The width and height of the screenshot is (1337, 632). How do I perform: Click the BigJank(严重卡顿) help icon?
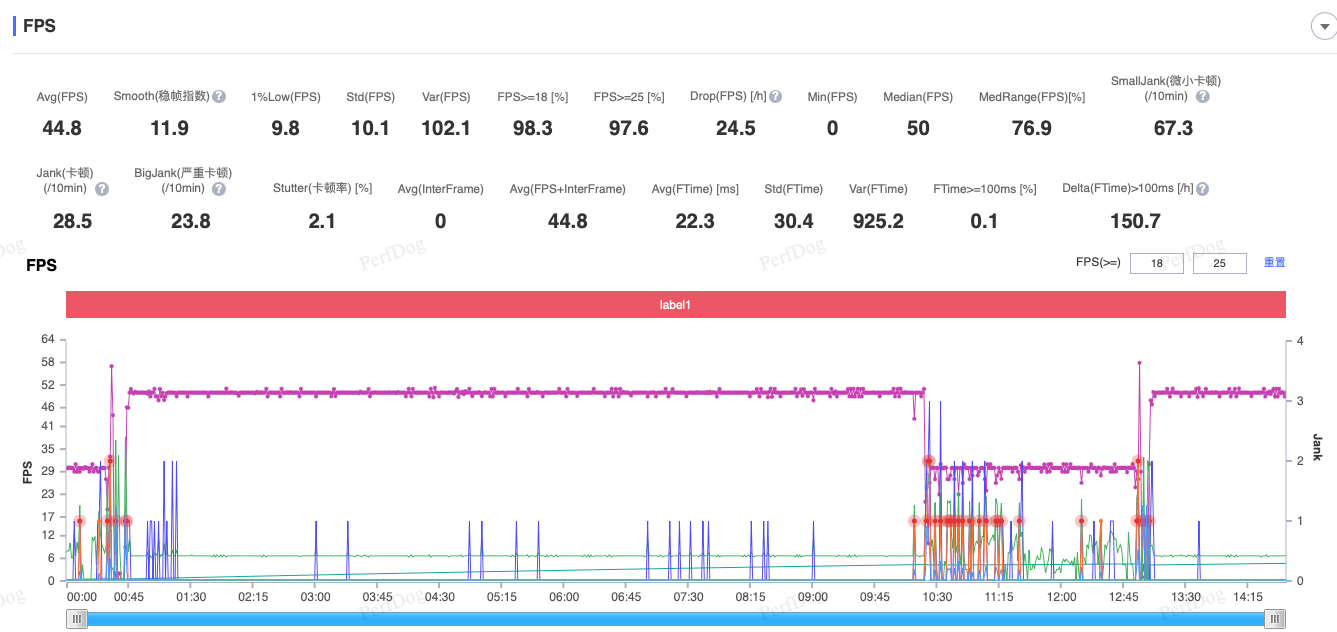pyautogui.click(x=219, y=188)
